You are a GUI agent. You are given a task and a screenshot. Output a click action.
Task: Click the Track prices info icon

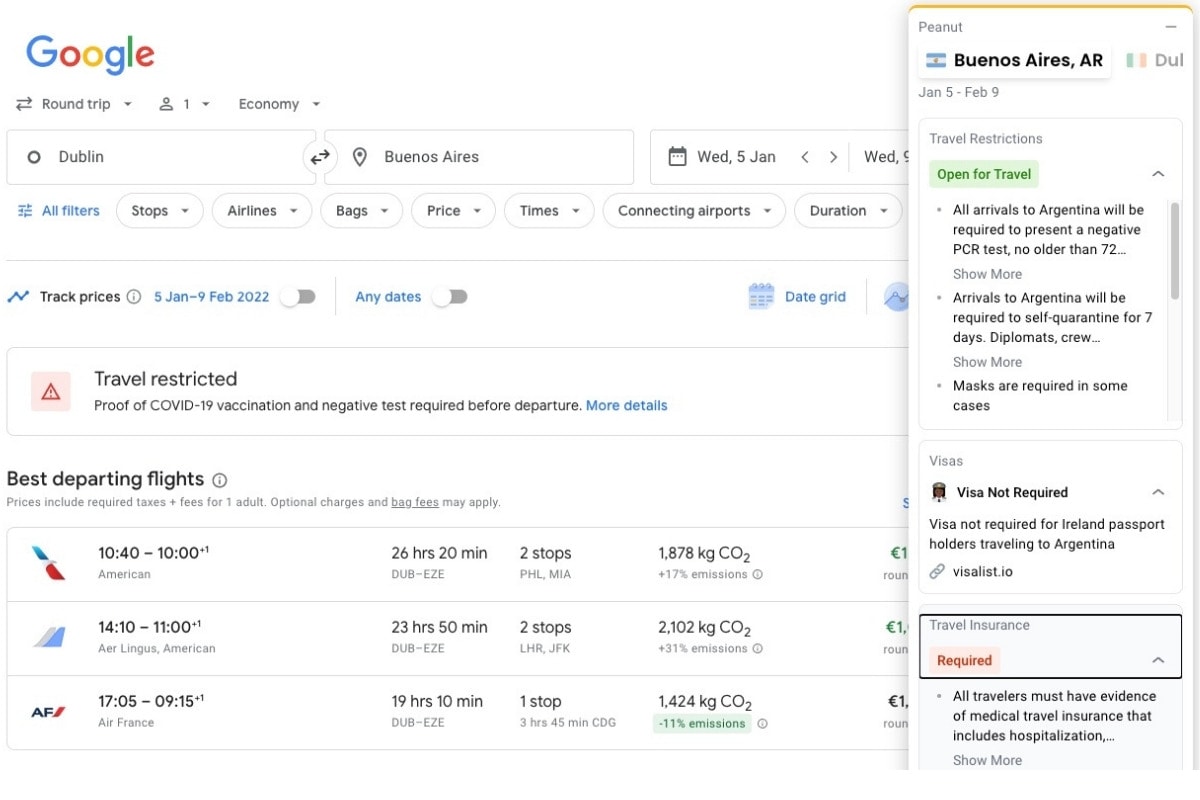(x=135, y=296)
